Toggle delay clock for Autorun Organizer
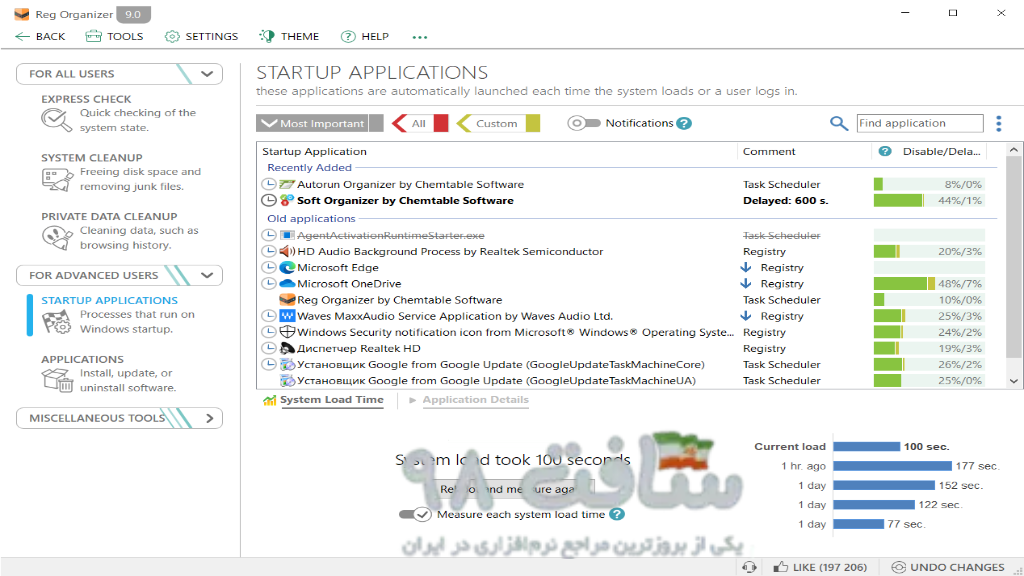Image resolution: width=1024 pixels, height=576 pixels. (268, 184)
